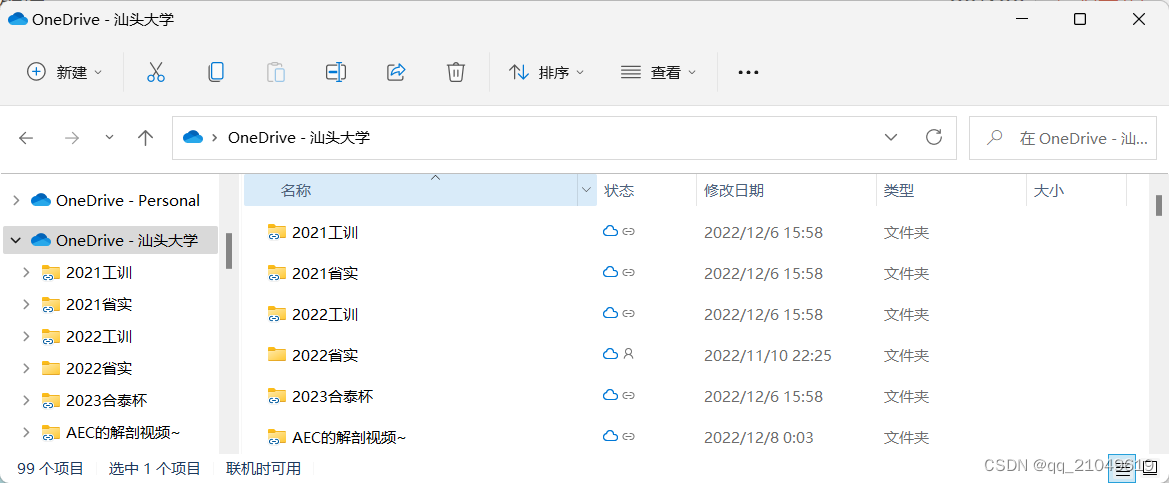Click cloud status icon for AEC的解剖视频~
Viewport: 1169px width, 483px height.
610,435
